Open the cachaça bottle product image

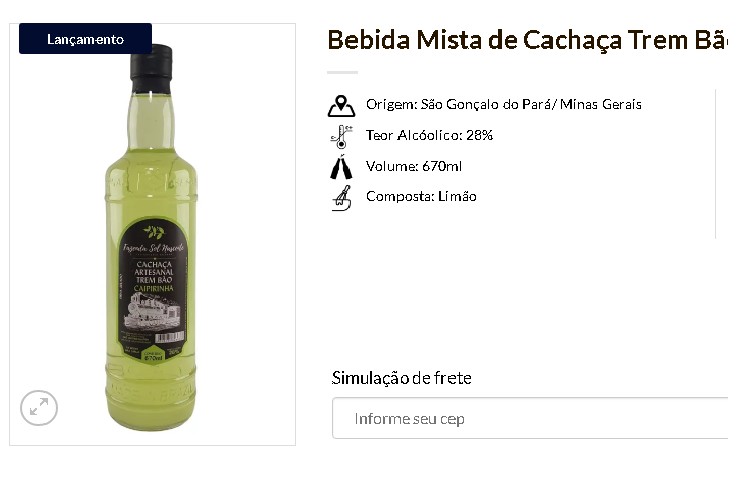[151, 237]
